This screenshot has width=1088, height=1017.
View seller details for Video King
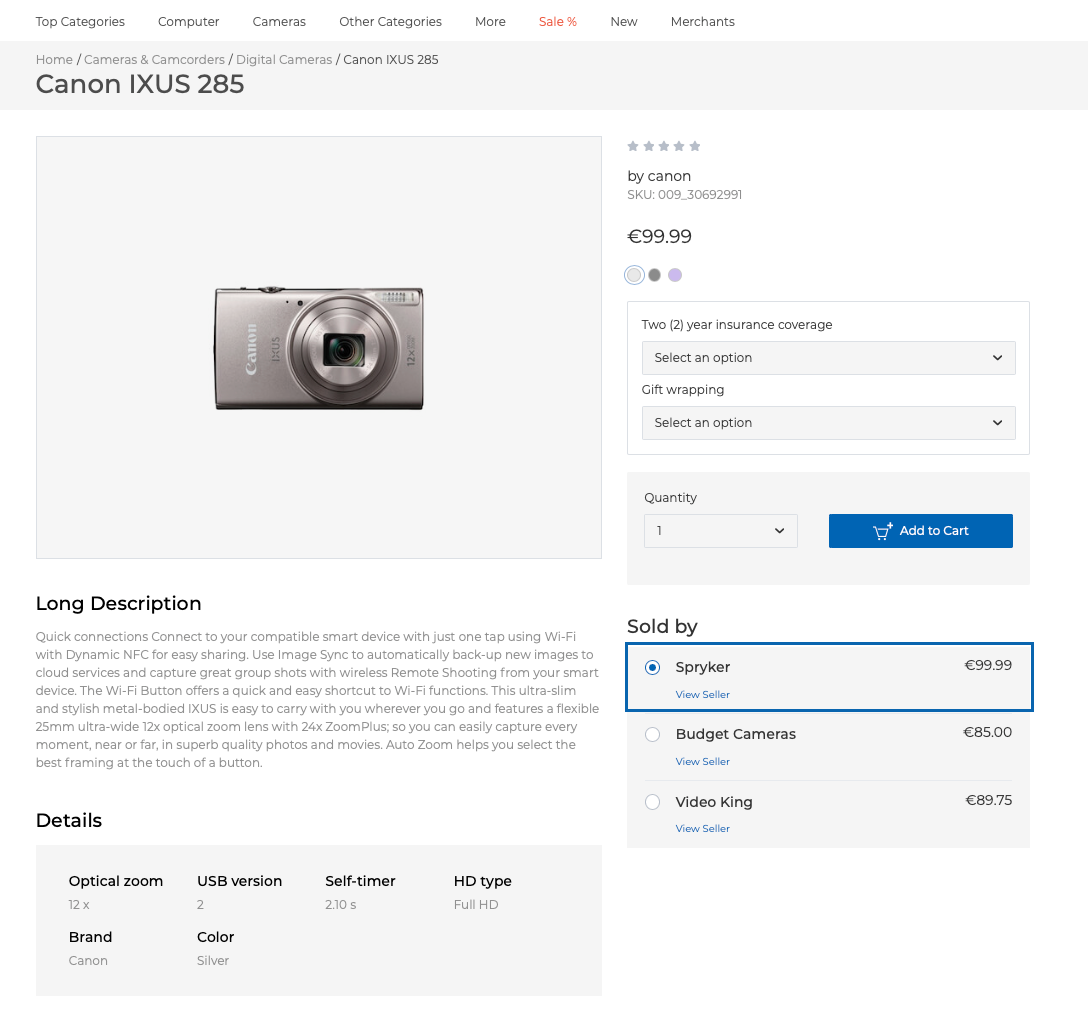[703, 829]
